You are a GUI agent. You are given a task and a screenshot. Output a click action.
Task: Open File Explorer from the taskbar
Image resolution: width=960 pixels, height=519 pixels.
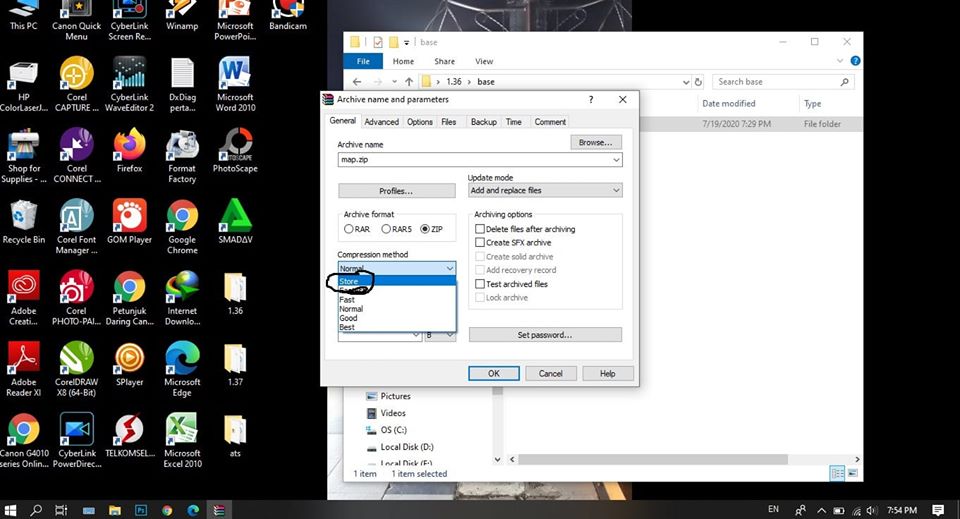114,510
